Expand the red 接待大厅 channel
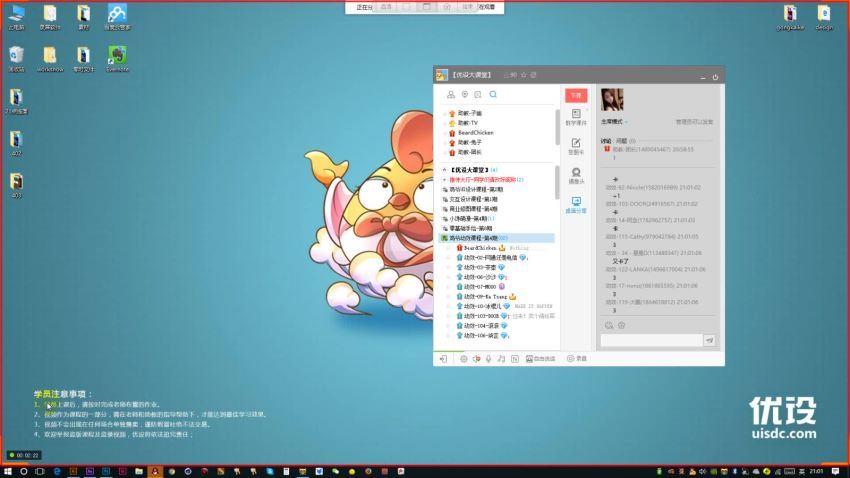The image size is (850, 478). coord(445,180)
